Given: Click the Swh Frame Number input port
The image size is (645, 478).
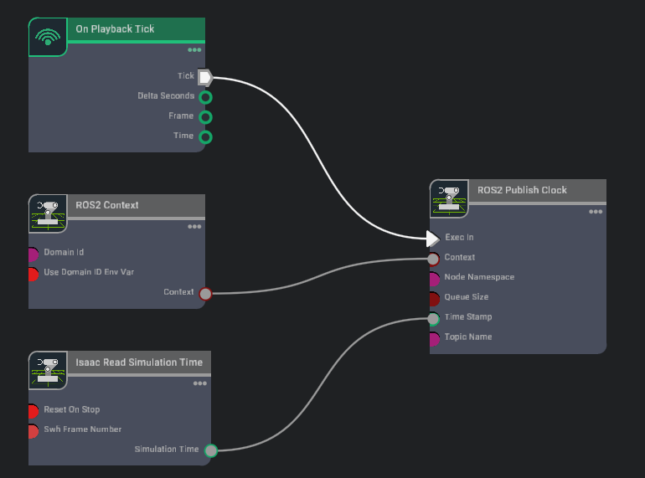Looking at the screenshot, I should [33, 430].
